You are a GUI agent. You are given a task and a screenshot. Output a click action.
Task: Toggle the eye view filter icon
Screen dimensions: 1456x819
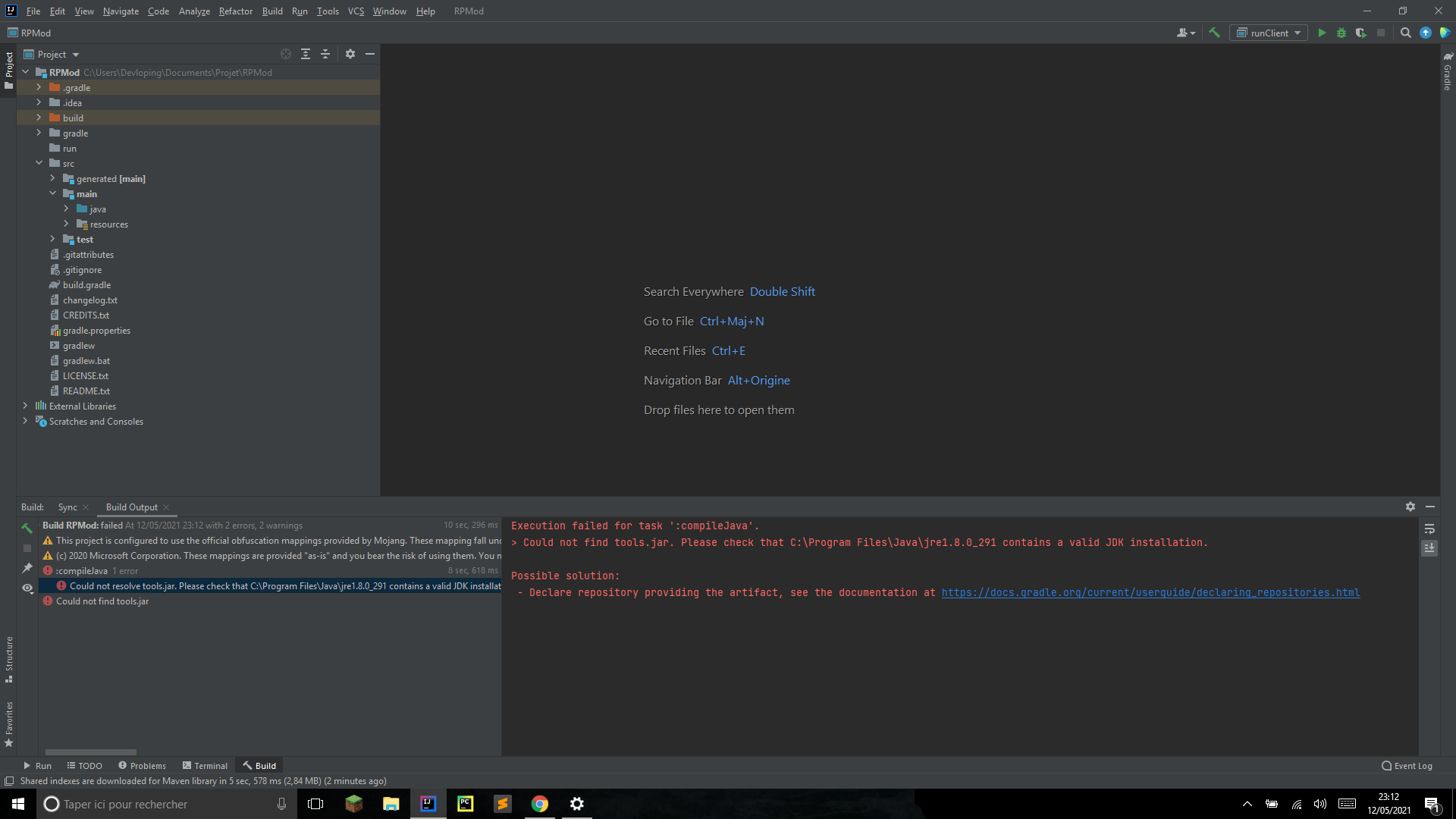(27, 588)
